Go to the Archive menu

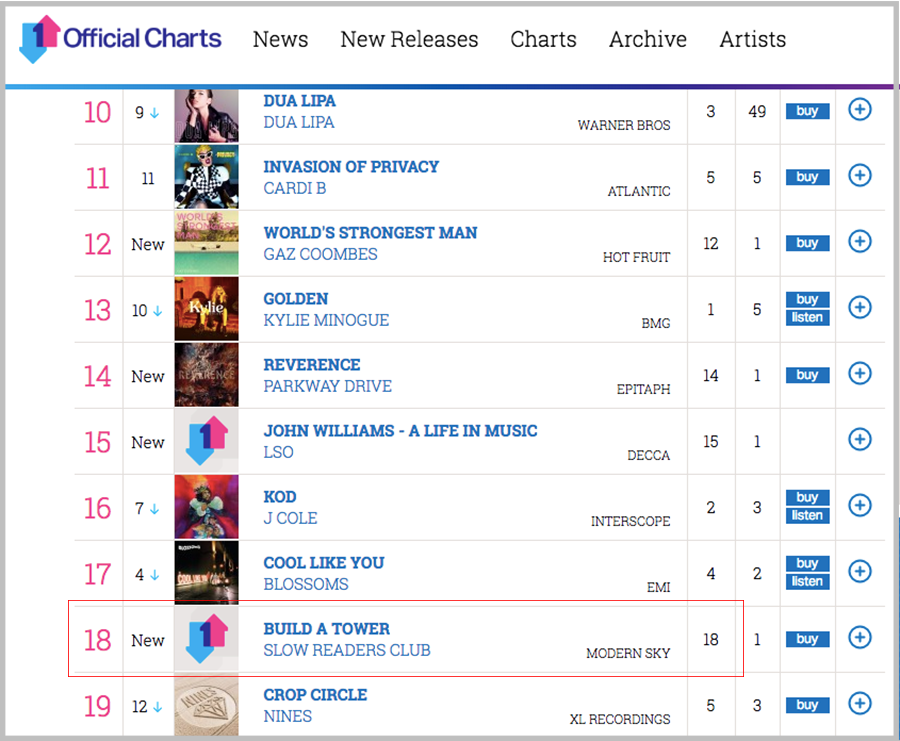[x=648, y=40]
